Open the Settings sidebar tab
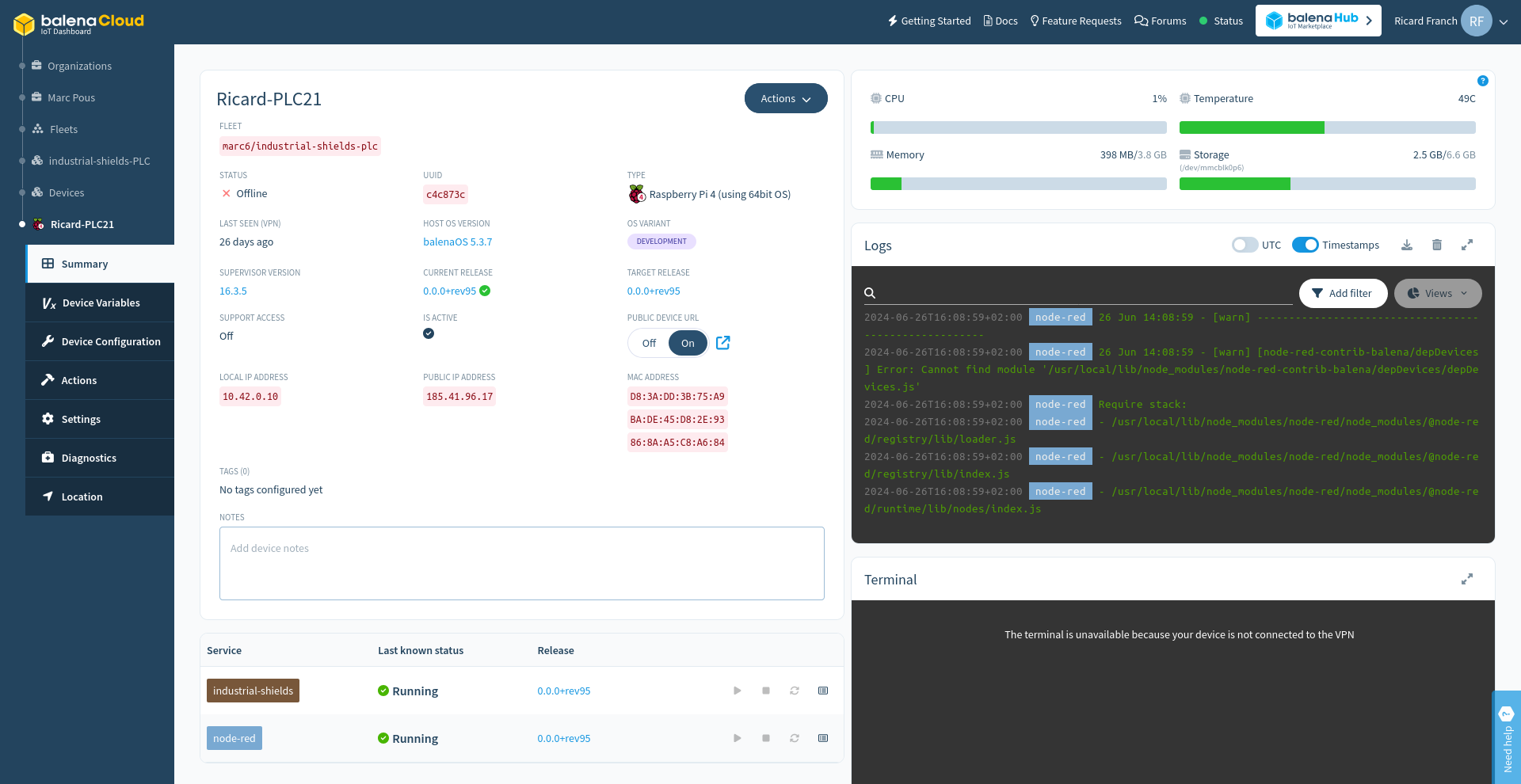1521x784 pixels. pos(100,419)
